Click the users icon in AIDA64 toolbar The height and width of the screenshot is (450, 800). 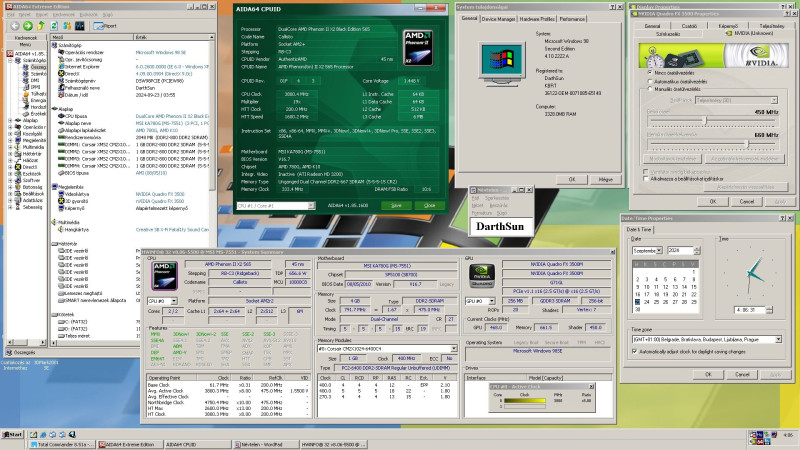pos(67,26)
